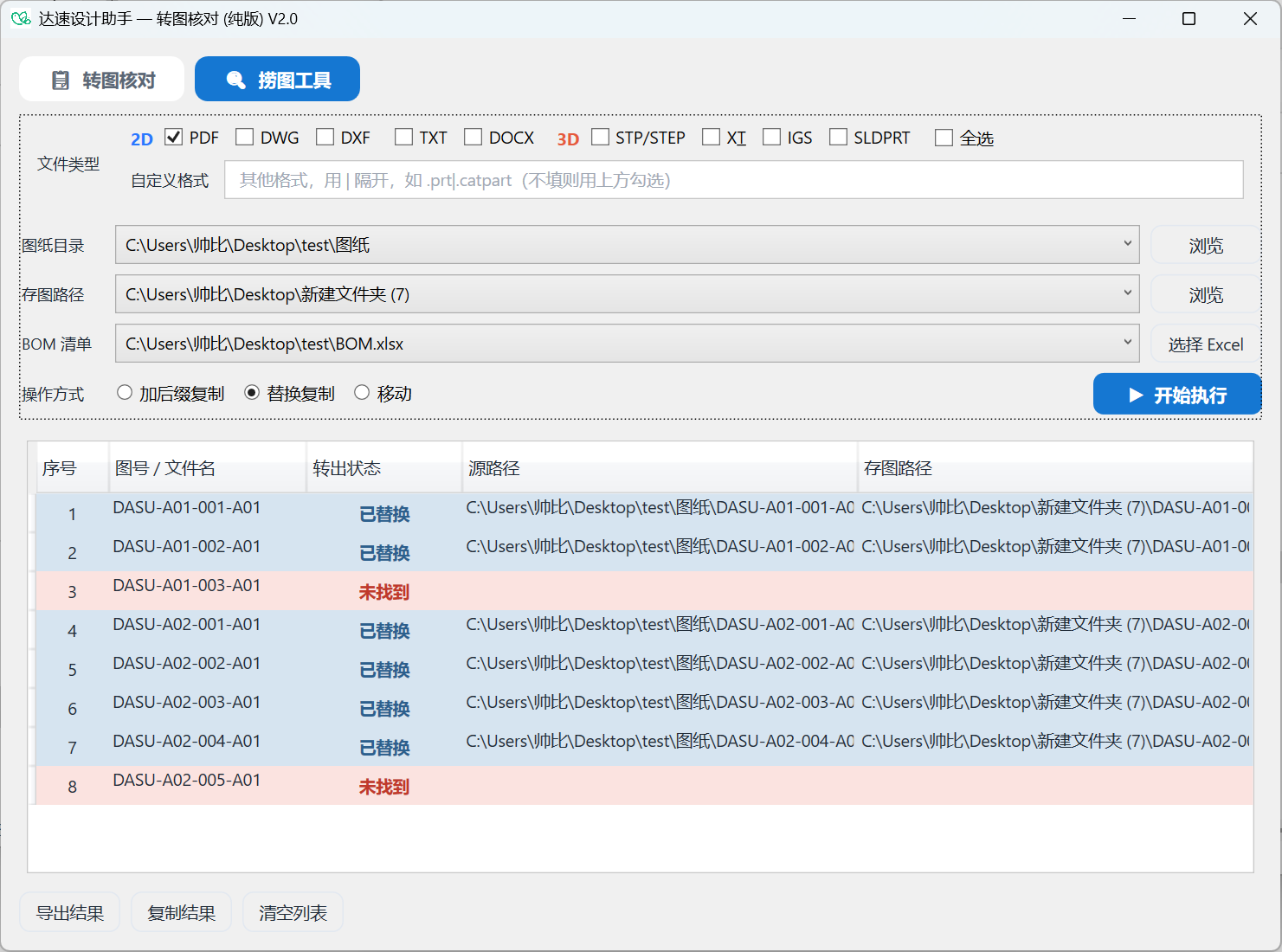Select row DASU-A01-002-A01
The image size is (1282, 952).
644,552
